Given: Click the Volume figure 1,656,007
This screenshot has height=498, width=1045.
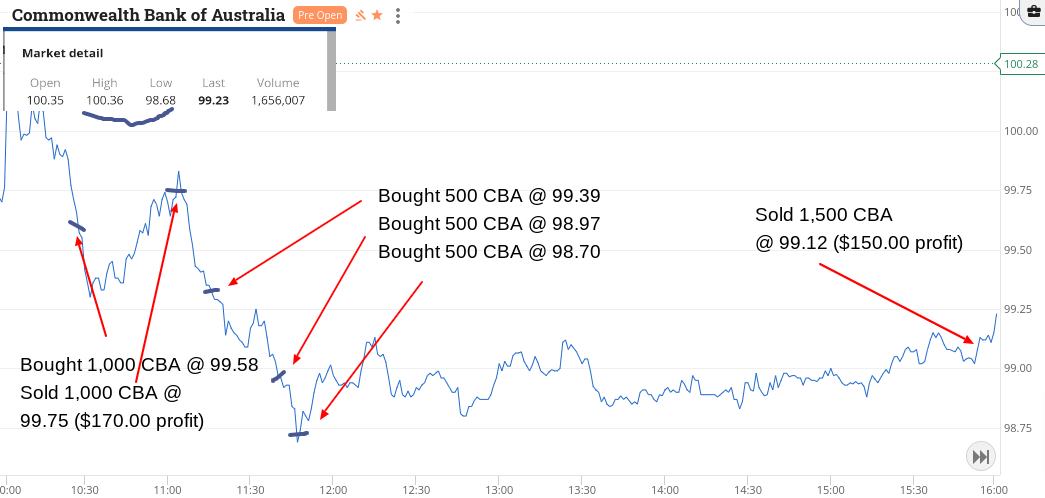Looking at the screenshot, I should pyautogui.click(x=278, y=101).
